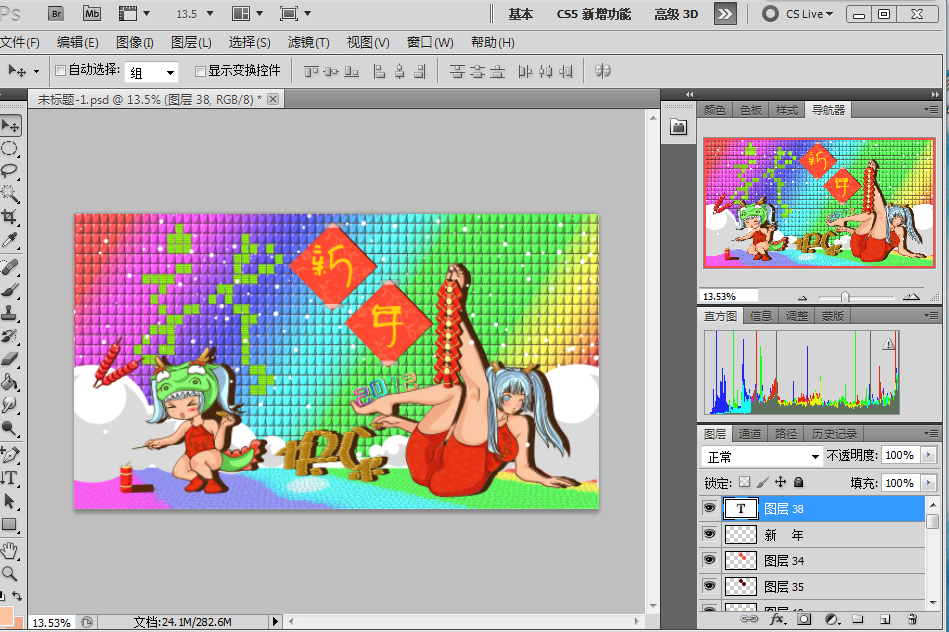Hide layer 图层 35
The width and height of the screenshot is (949, 632).
click(709, 586)
